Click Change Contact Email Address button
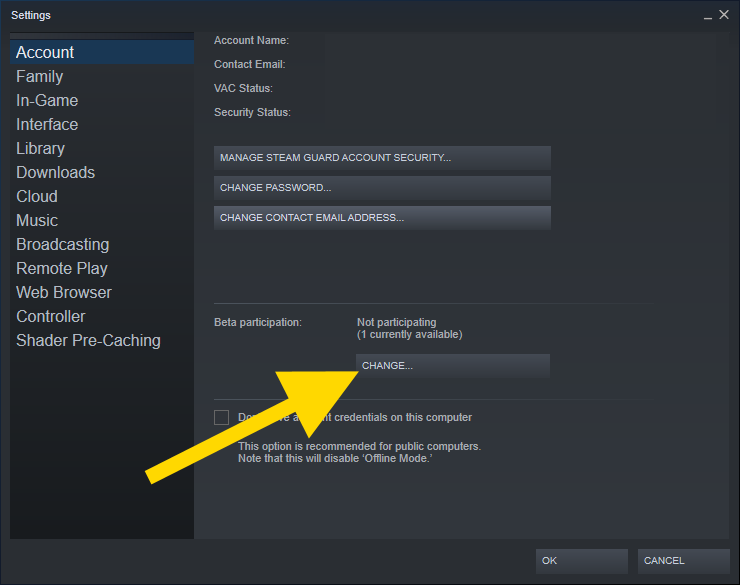 (382, 217)
